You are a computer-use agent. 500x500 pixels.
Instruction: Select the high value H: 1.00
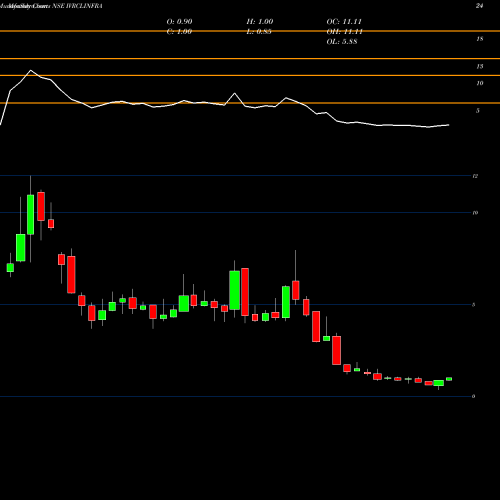pyautogui.click(x=260, y=22)
